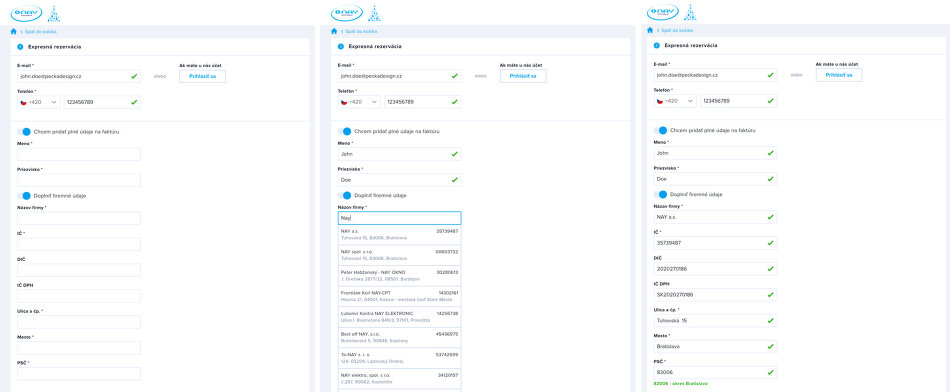Click the home icon in the left panel

click(13, 31)
